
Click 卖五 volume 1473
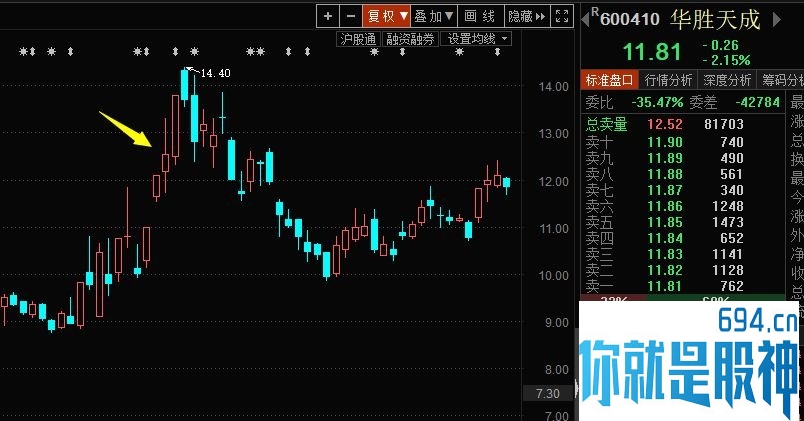[x=728, y=222]
